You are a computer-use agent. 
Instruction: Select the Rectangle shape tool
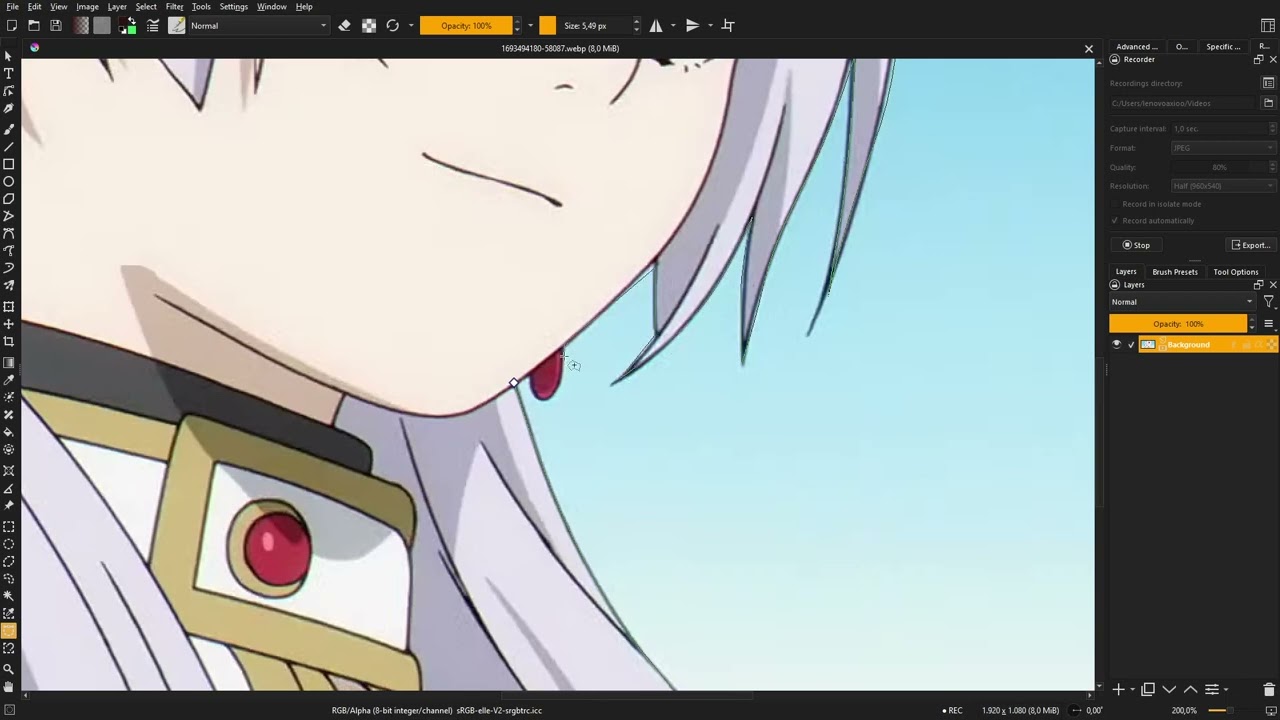9,164
